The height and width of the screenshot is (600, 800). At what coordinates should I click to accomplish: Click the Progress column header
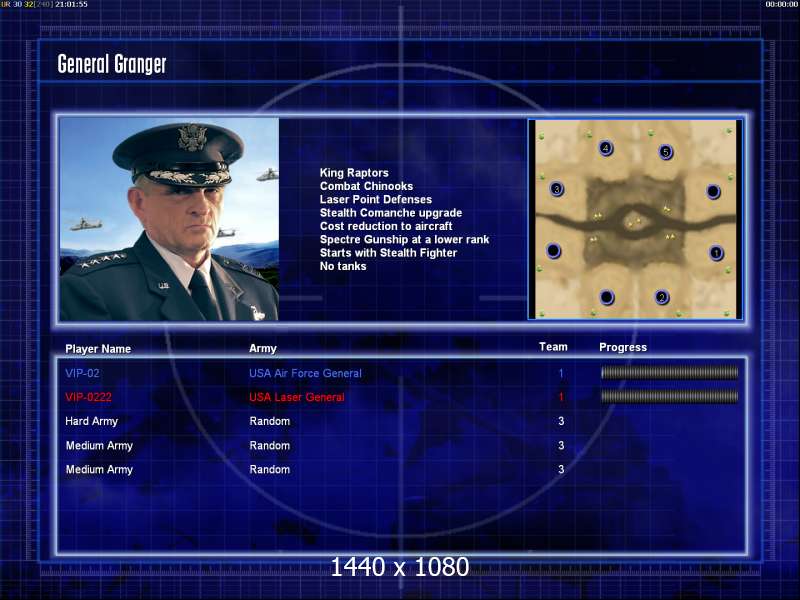623,347
